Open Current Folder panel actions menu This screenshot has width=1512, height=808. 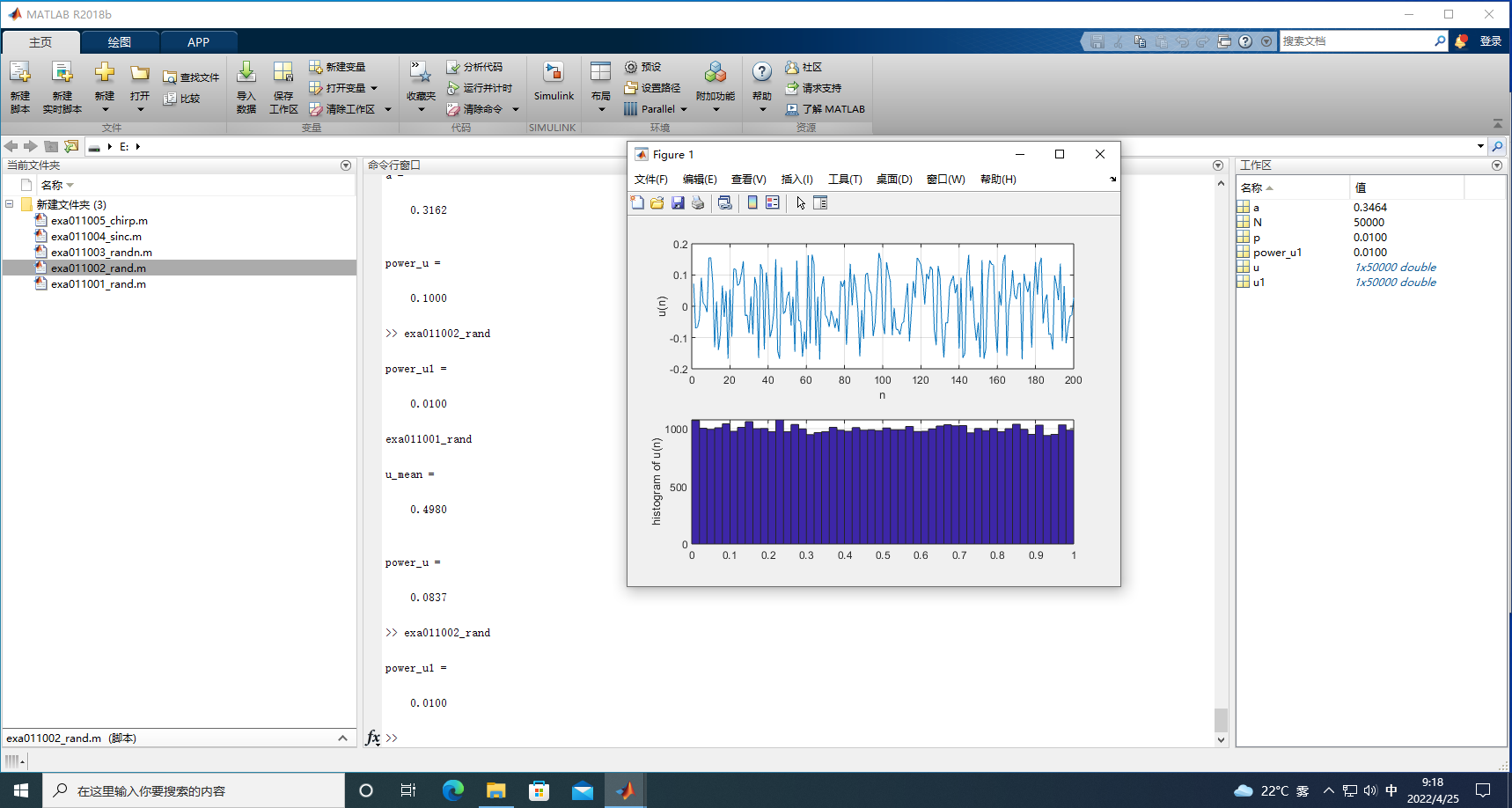(346, 165)
